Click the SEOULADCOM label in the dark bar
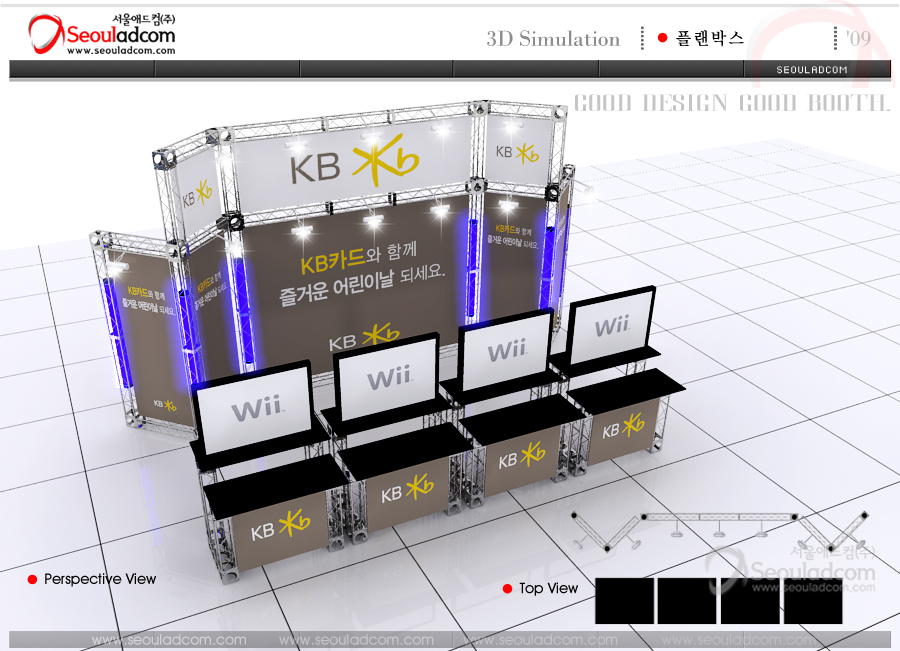The width and height of the screenshot is (900, 651). click(x=812, y=69)
